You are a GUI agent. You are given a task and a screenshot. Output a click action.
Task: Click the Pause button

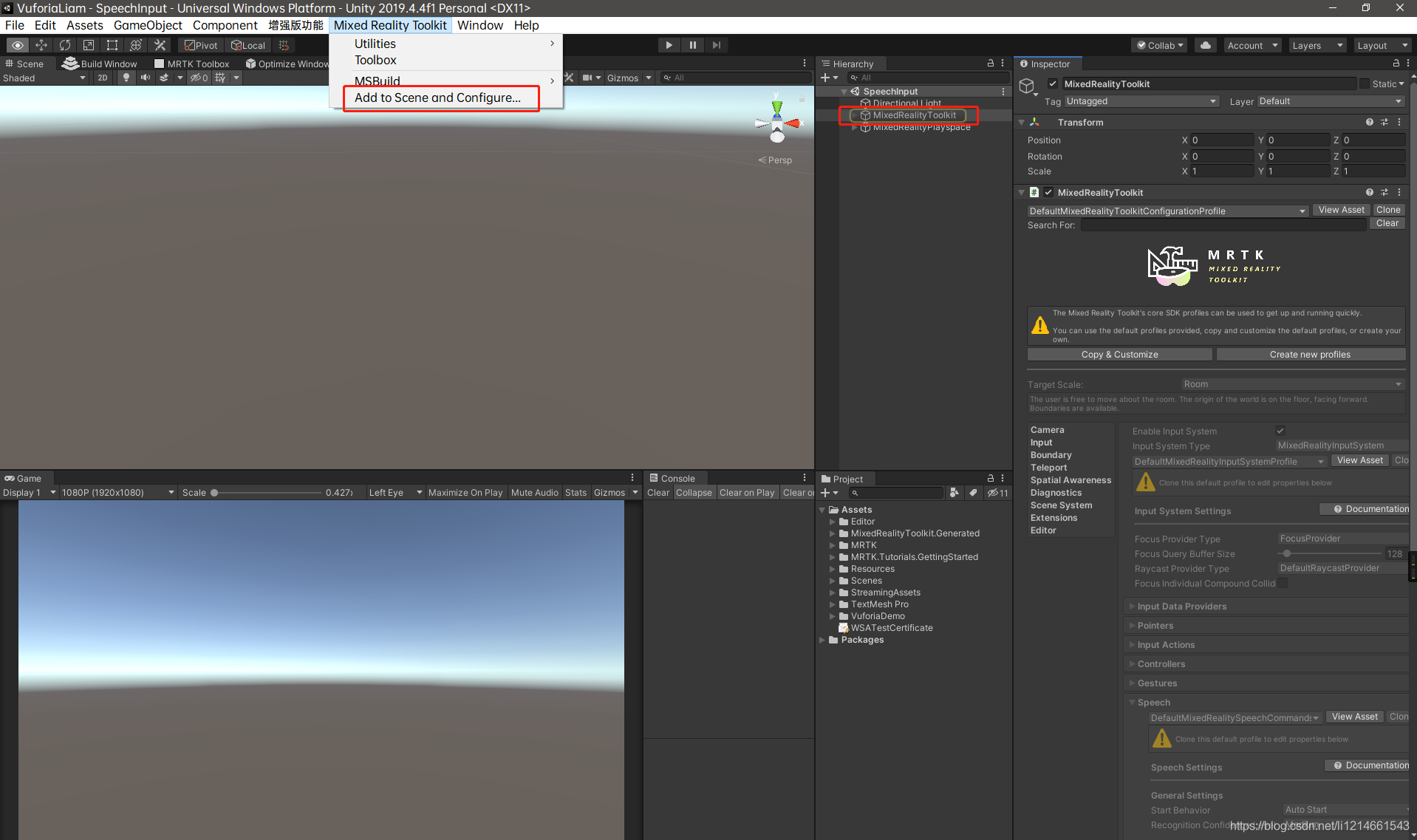coord(692,45)
